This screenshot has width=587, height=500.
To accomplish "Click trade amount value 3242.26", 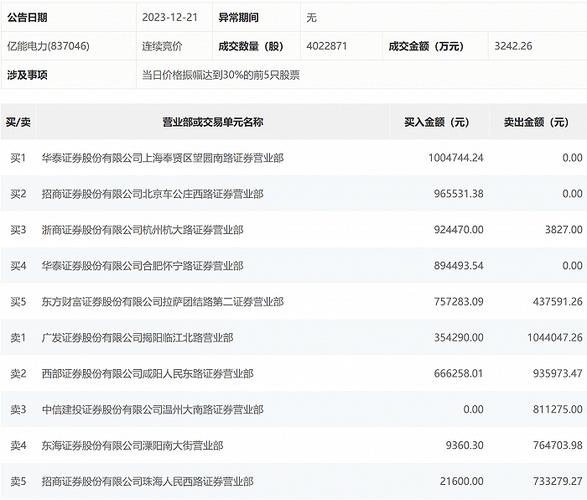I will coord(513,46).
